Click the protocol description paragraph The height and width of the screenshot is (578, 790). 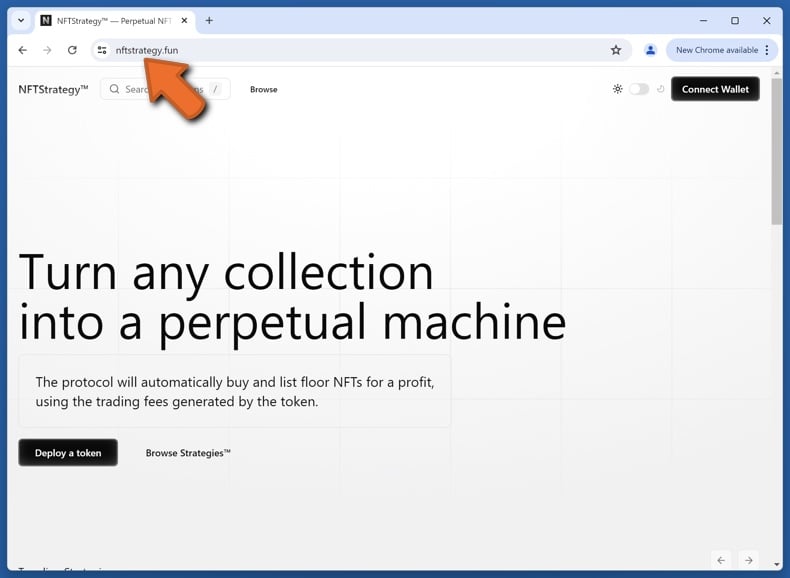tap(235, 392)
